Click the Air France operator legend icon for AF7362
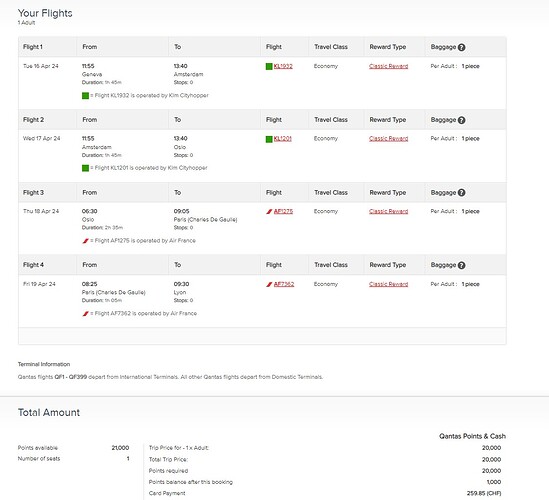The height and width of the screenshot is (500, 549). click(x=85, y=314)
